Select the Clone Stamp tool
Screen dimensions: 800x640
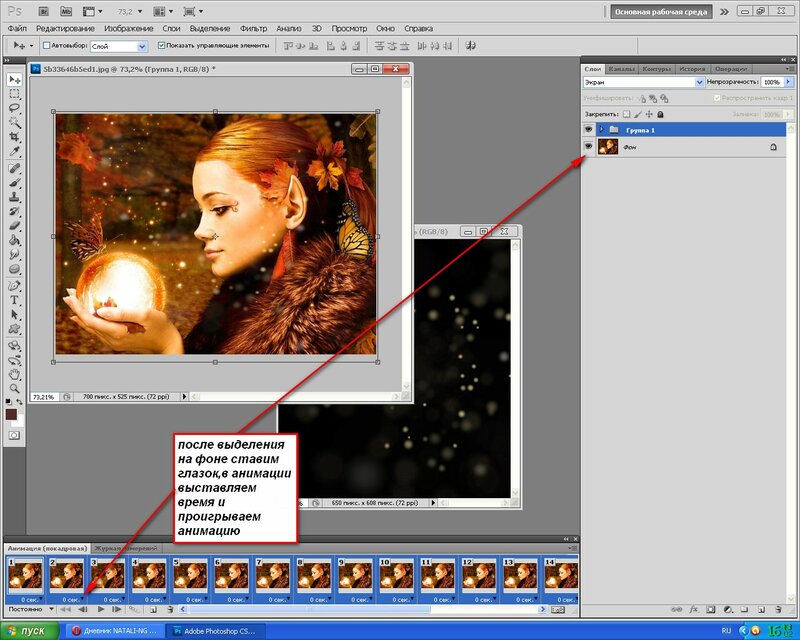[x=14, y=196]
